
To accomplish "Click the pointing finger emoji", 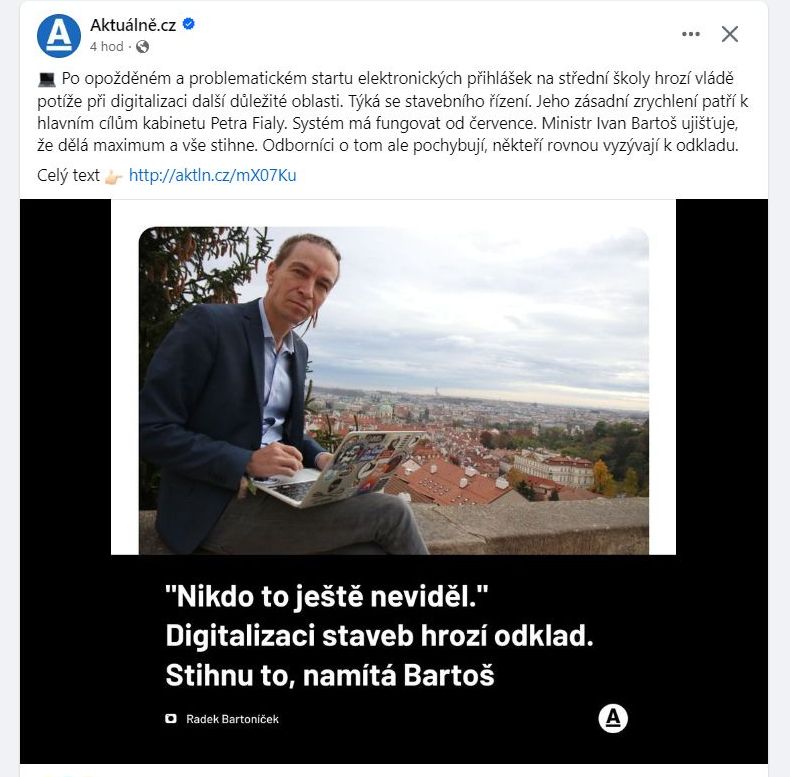I will tap(113, 177).
